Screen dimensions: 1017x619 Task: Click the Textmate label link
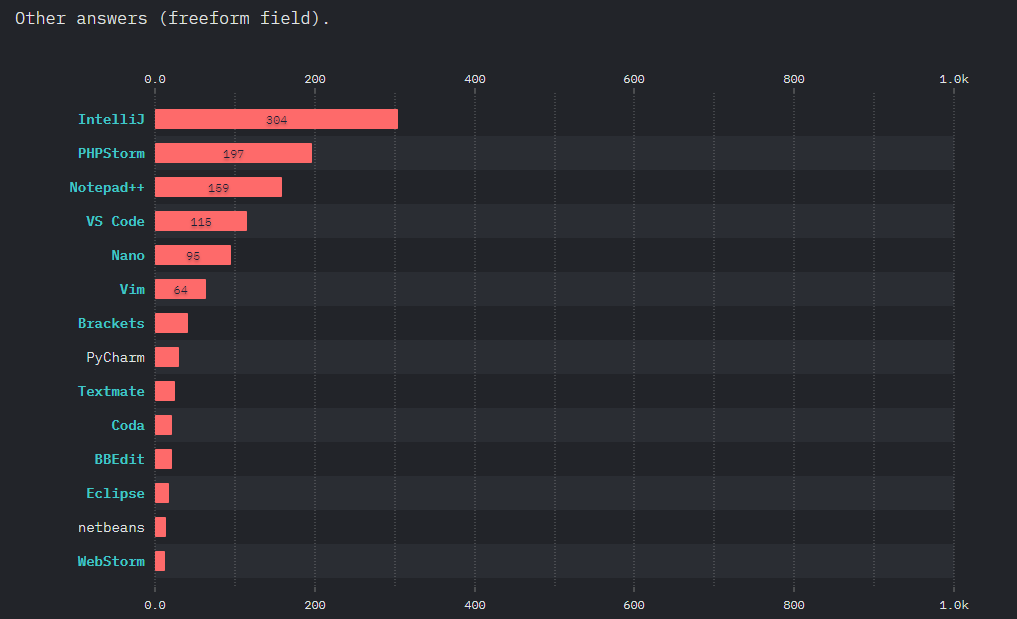[x=111, y=391]
